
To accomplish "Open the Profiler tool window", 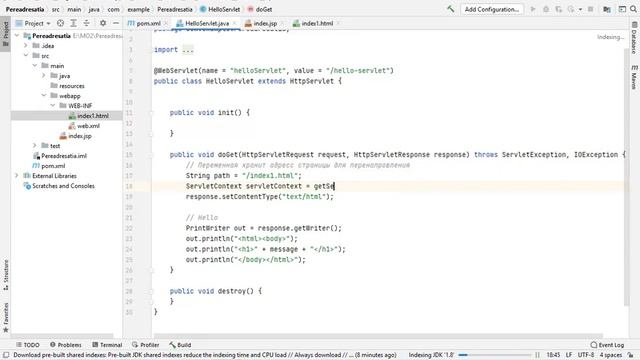I will (x=145, y=345).
